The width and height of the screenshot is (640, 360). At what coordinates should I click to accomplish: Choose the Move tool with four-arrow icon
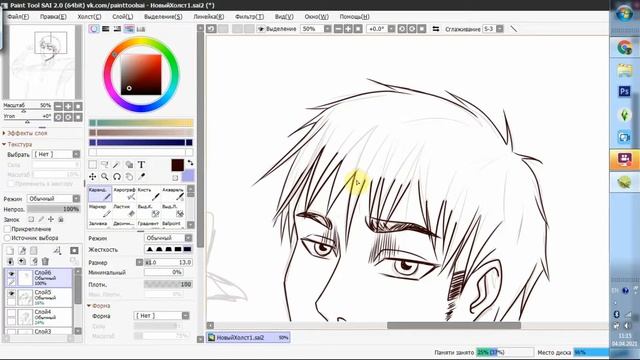click(x=93, y=177)
